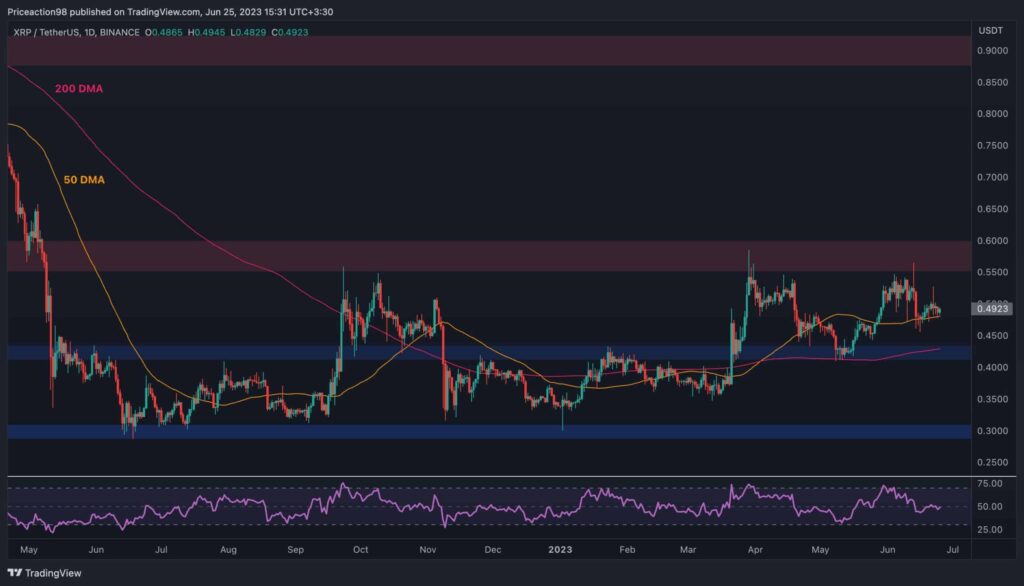Click the 0.3500 price axis label
Screen dimensions: 1024x586
click(992, 399)
